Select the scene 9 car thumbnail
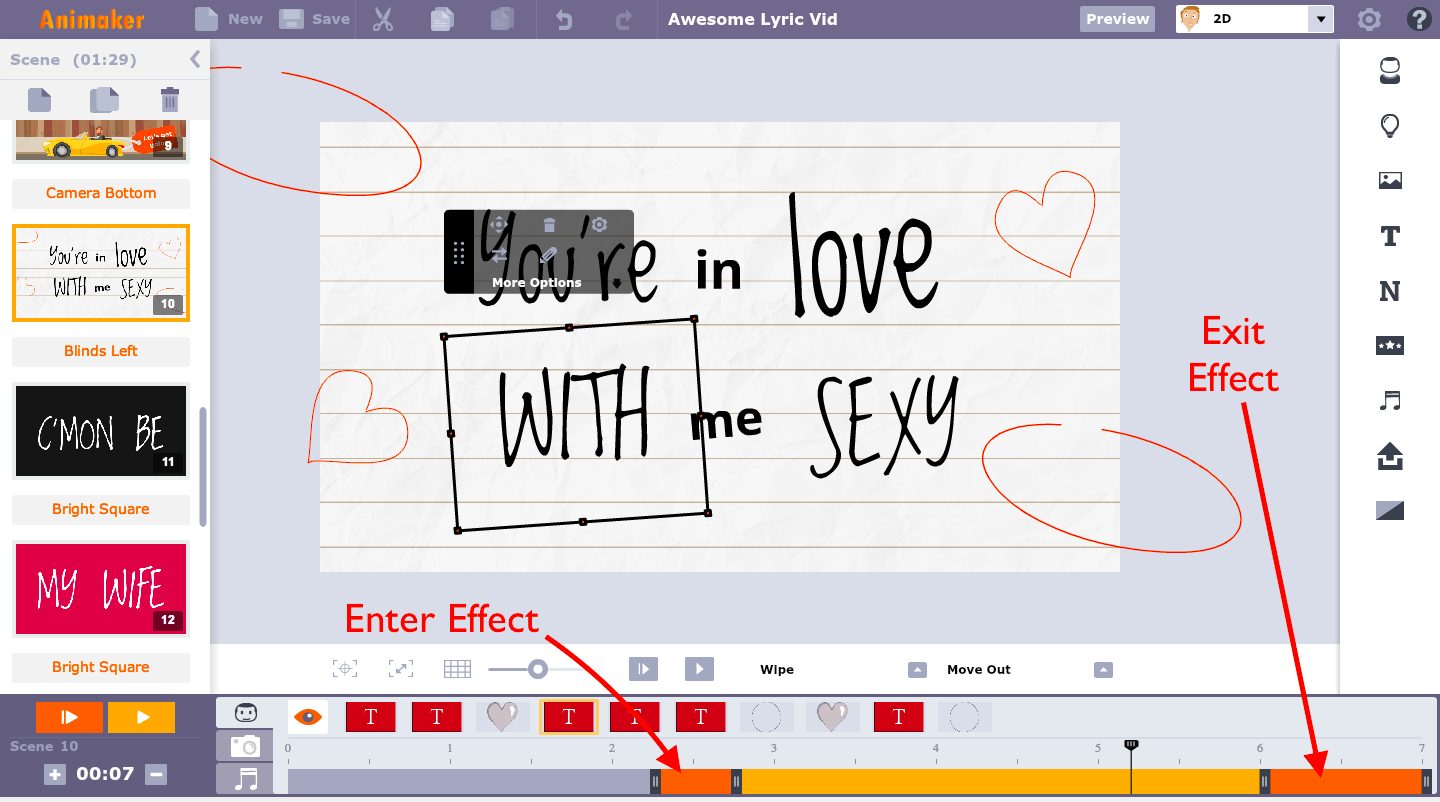The width and height of the screenshot is (1440, 802). point(101,140)
